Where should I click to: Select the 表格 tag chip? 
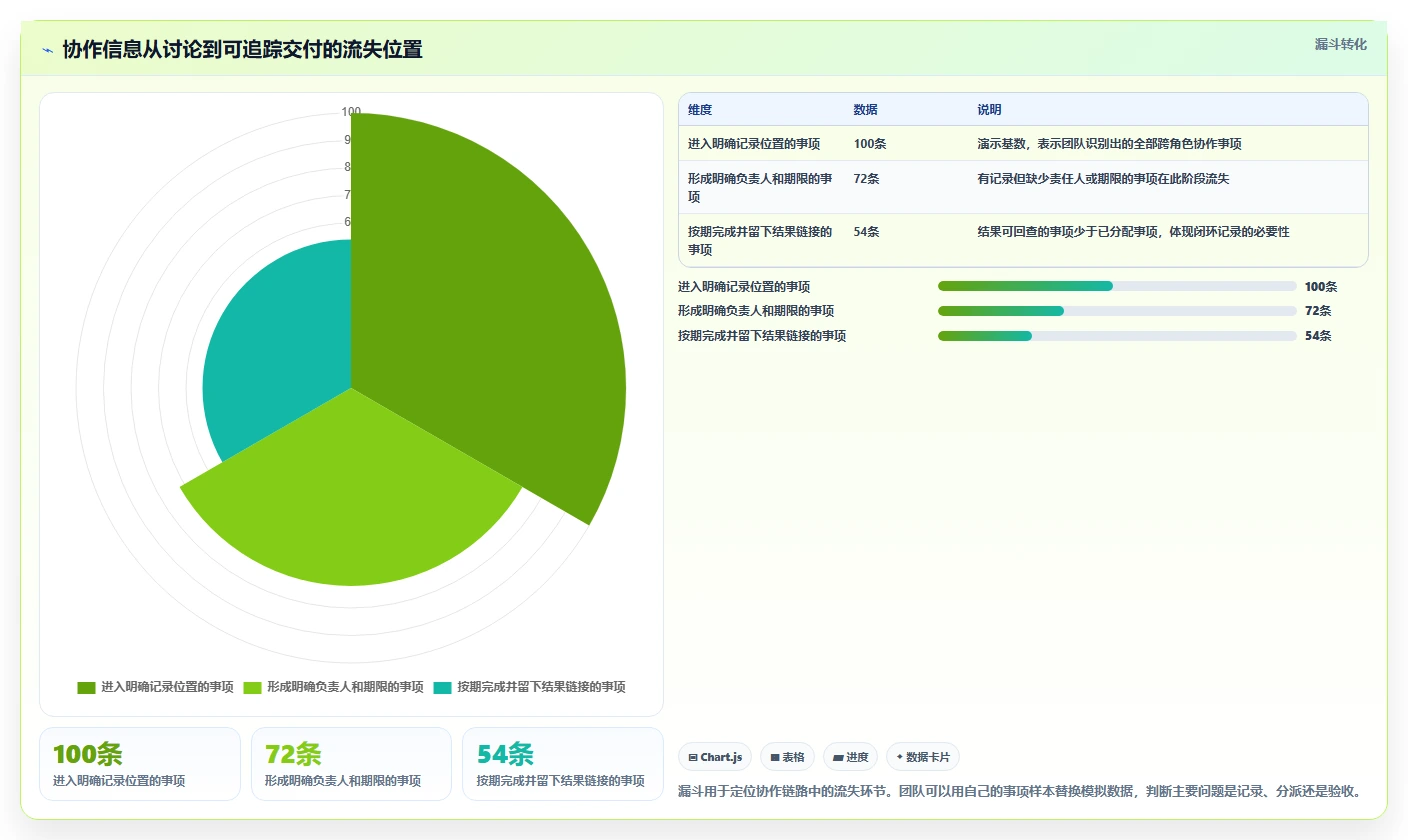(x=787, y=757)
